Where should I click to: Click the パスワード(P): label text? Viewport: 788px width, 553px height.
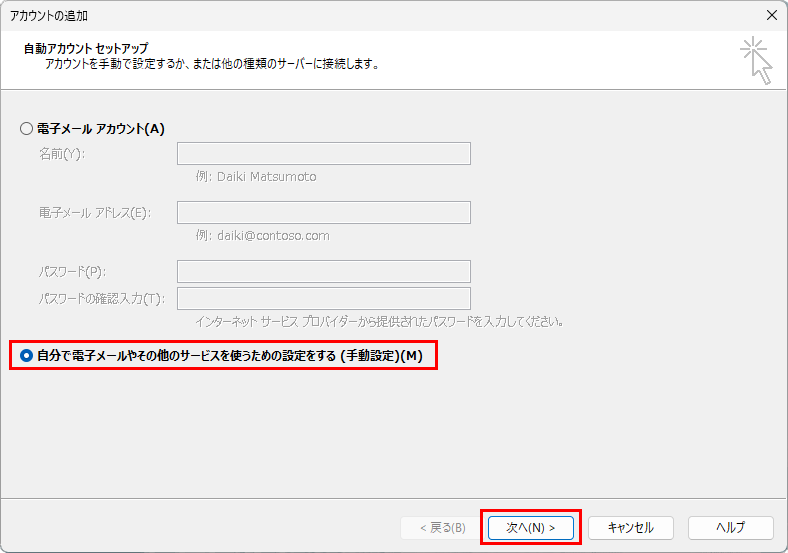pos(72,272)
